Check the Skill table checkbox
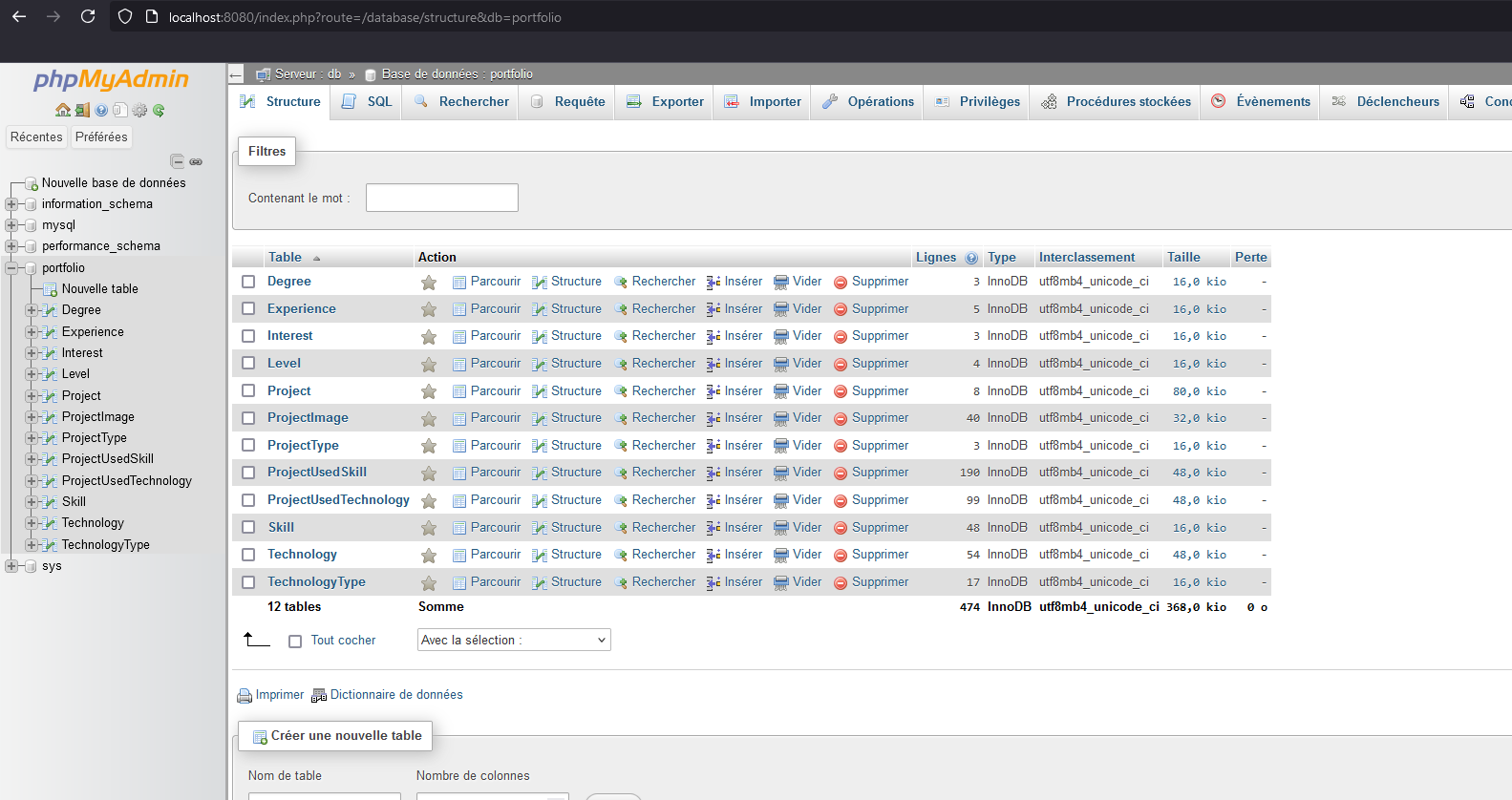This screenshot has width=1512, height=800. [x=248, y=527]
